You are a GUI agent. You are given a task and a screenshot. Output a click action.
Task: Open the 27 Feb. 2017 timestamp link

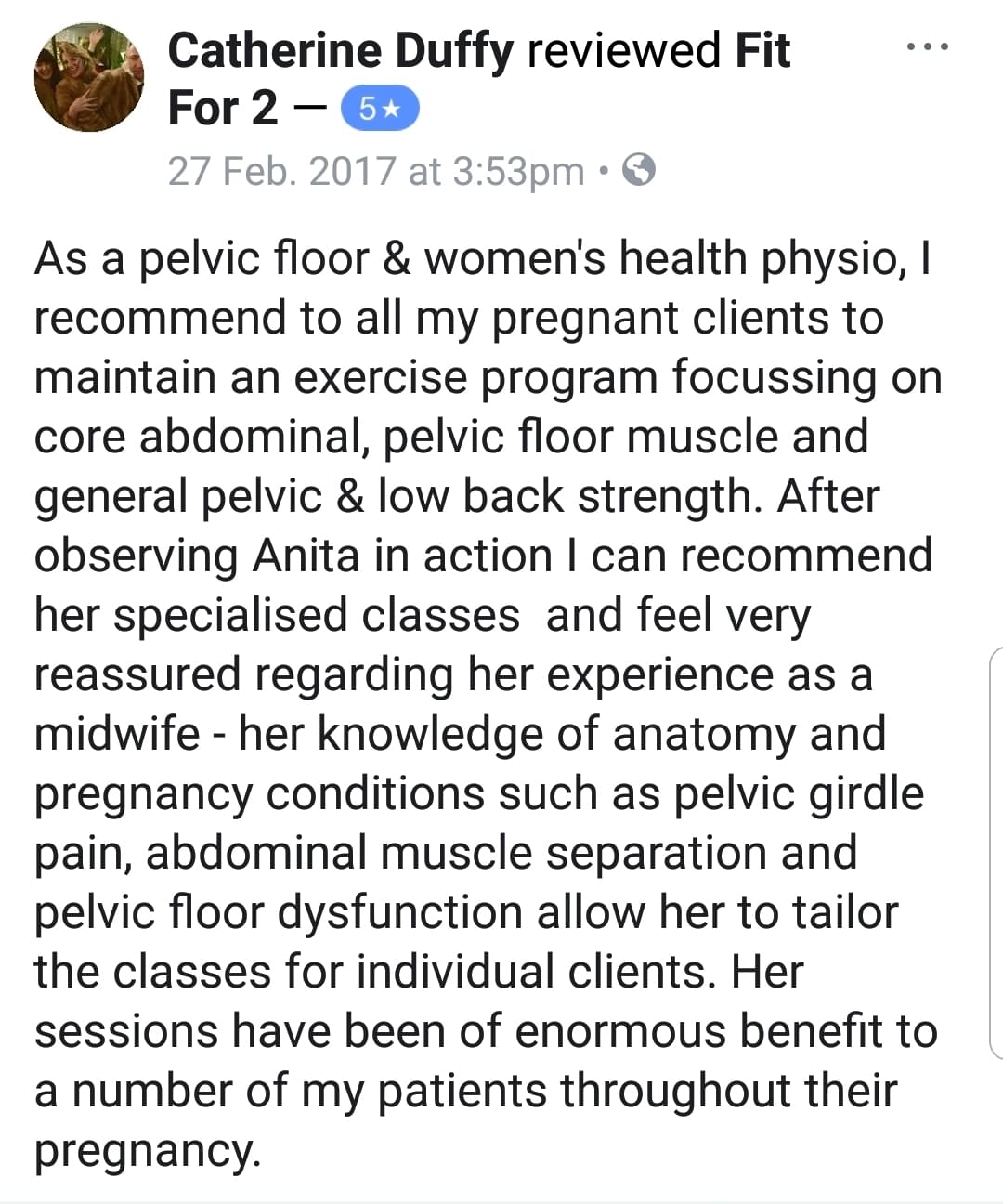(x=376, y=172)
